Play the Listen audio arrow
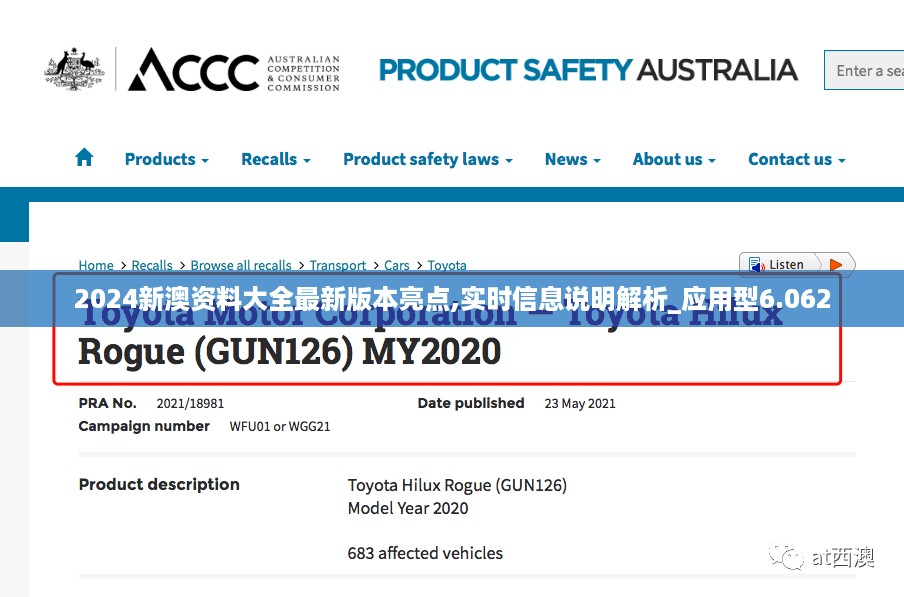 coord(836,265)
